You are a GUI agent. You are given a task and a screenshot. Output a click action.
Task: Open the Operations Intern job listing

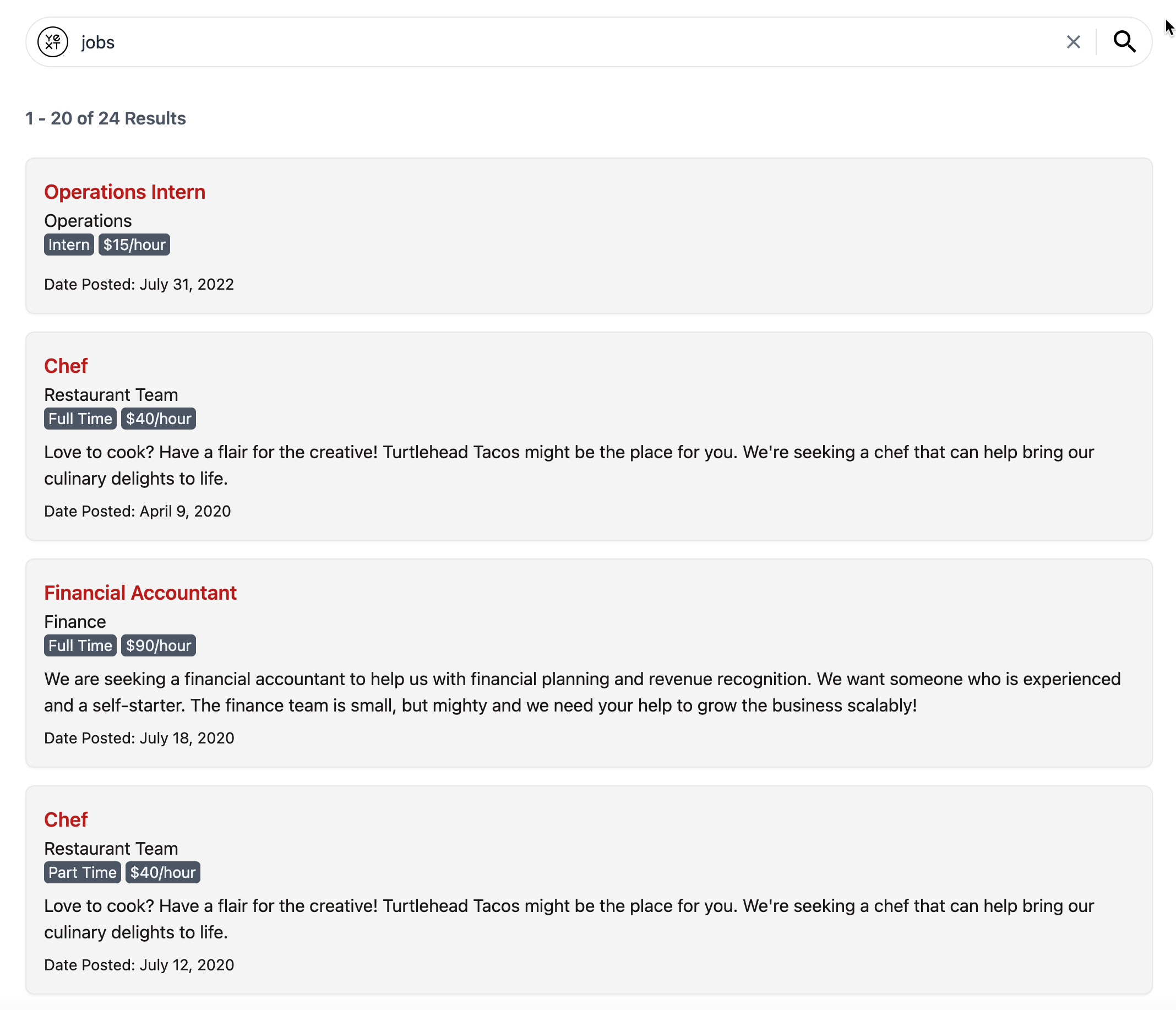click(x=125, y=192)
